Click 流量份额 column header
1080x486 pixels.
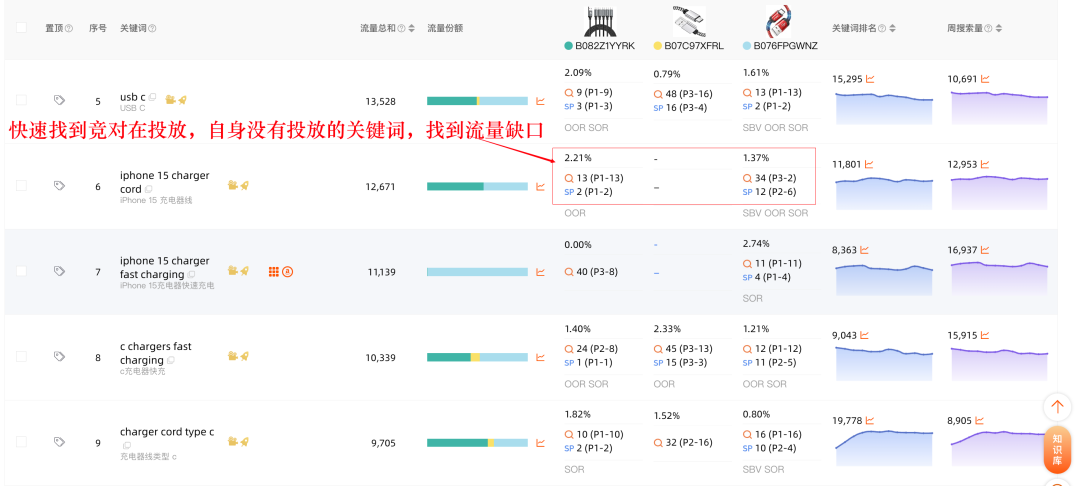coord(445,28)
